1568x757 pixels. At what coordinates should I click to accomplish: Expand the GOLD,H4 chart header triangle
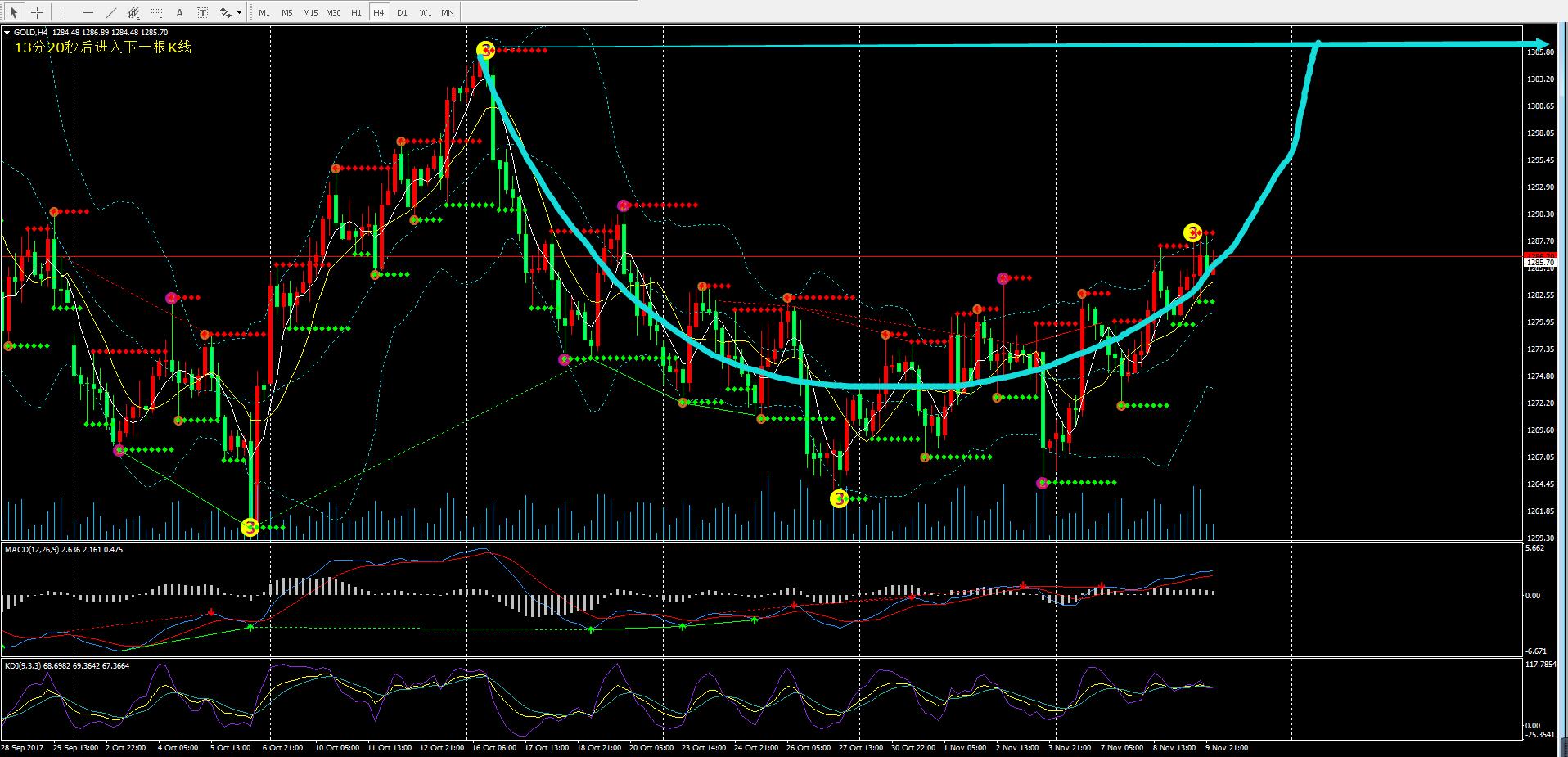[7, 33]
